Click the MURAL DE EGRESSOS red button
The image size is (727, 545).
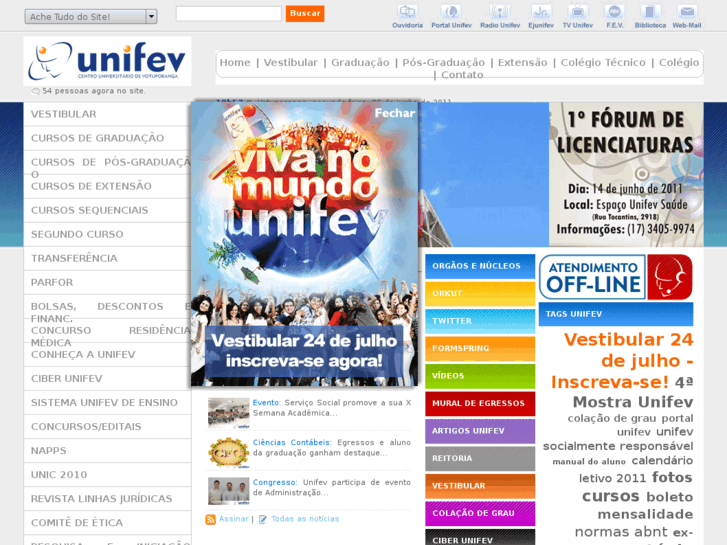(x=480, y=404)
